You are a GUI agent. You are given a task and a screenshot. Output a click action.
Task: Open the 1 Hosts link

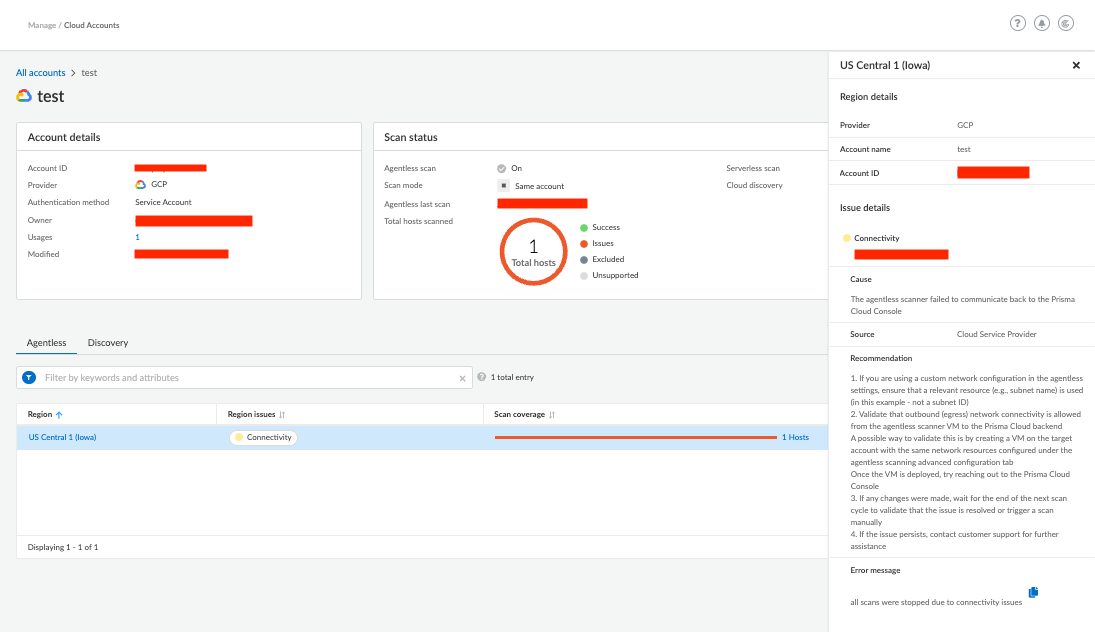[x=795, y=437]
